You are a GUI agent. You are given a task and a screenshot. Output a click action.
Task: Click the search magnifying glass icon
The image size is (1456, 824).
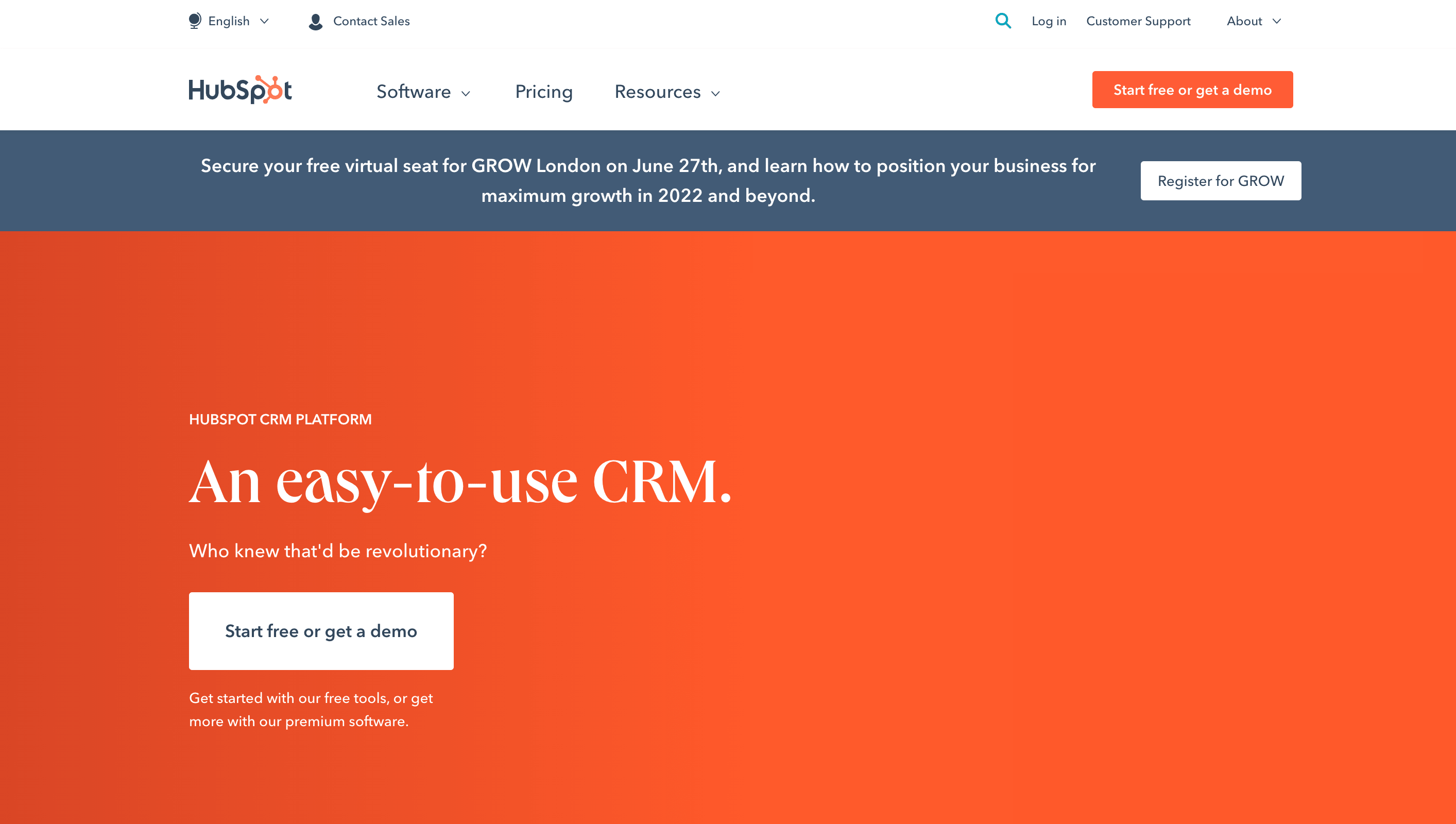pos(1003,21)
